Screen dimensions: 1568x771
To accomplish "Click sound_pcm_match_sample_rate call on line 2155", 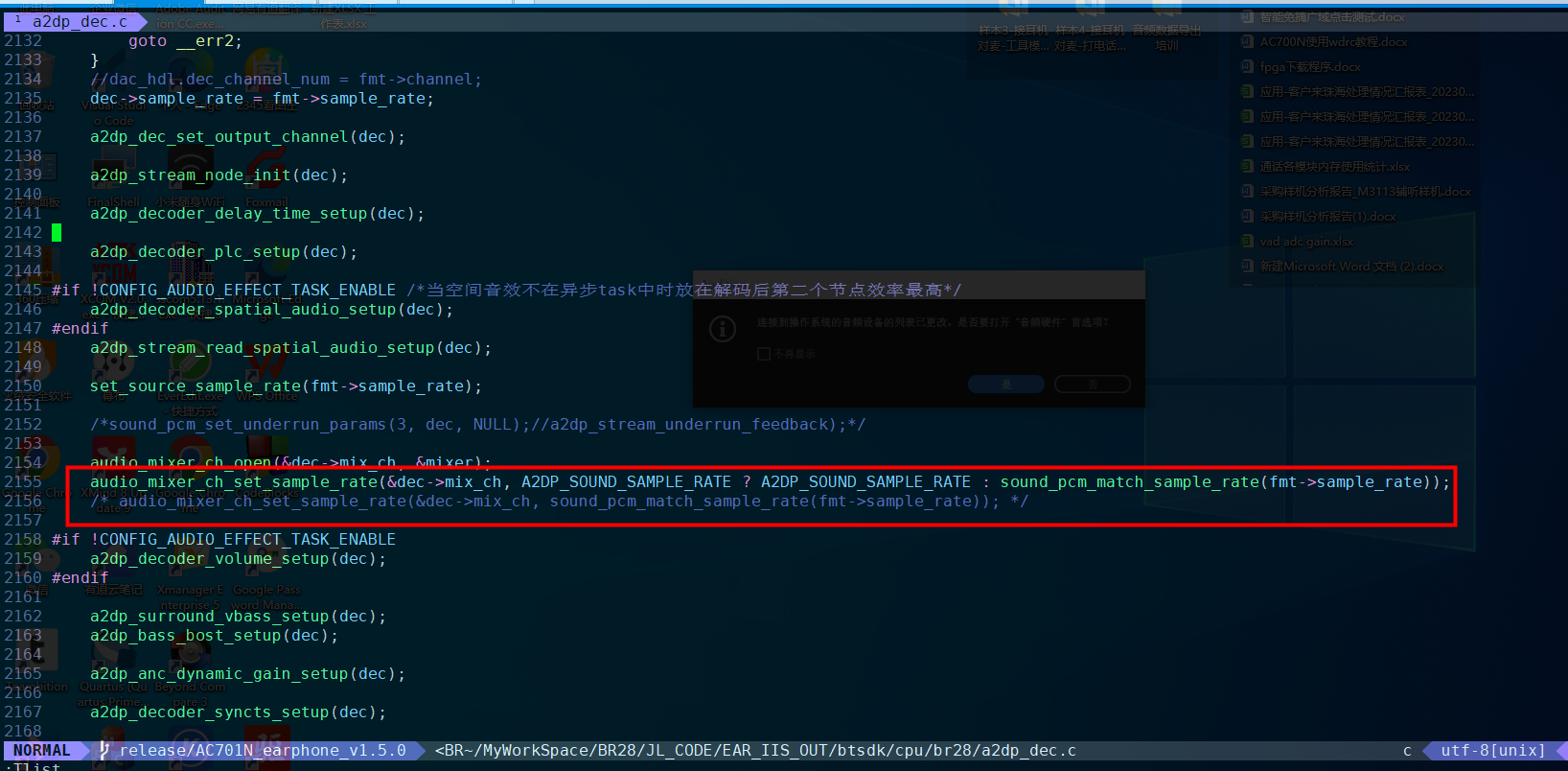I will pos(1220,482).
